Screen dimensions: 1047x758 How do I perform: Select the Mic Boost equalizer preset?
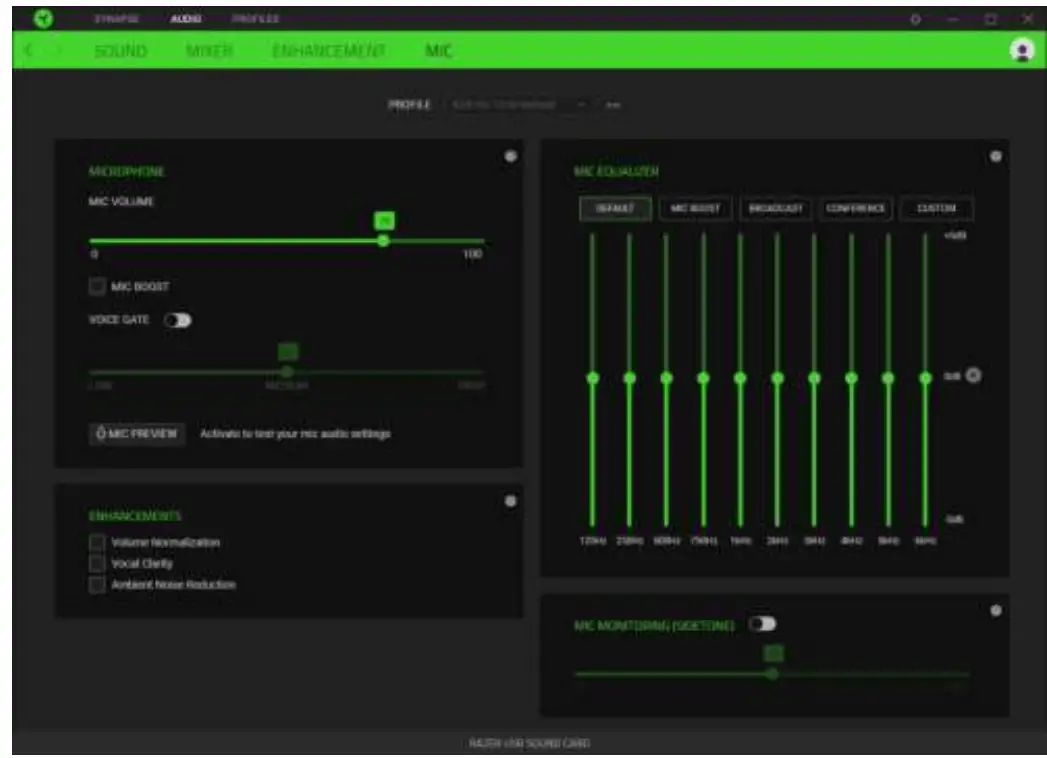pos(695,208)
